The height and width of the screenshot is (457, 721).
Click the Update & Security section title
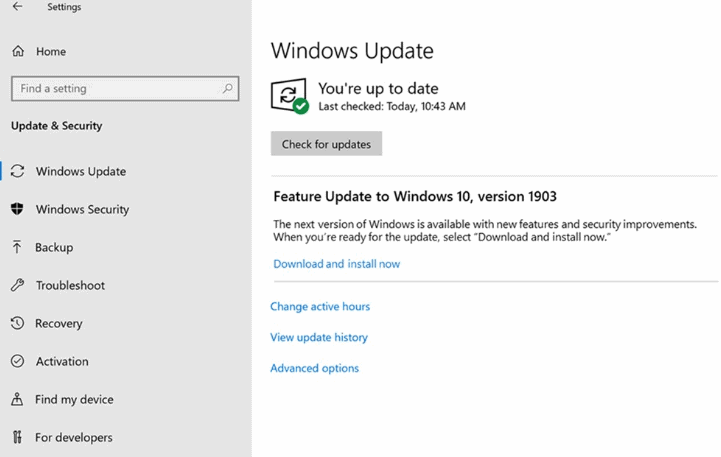coord(57,126)
